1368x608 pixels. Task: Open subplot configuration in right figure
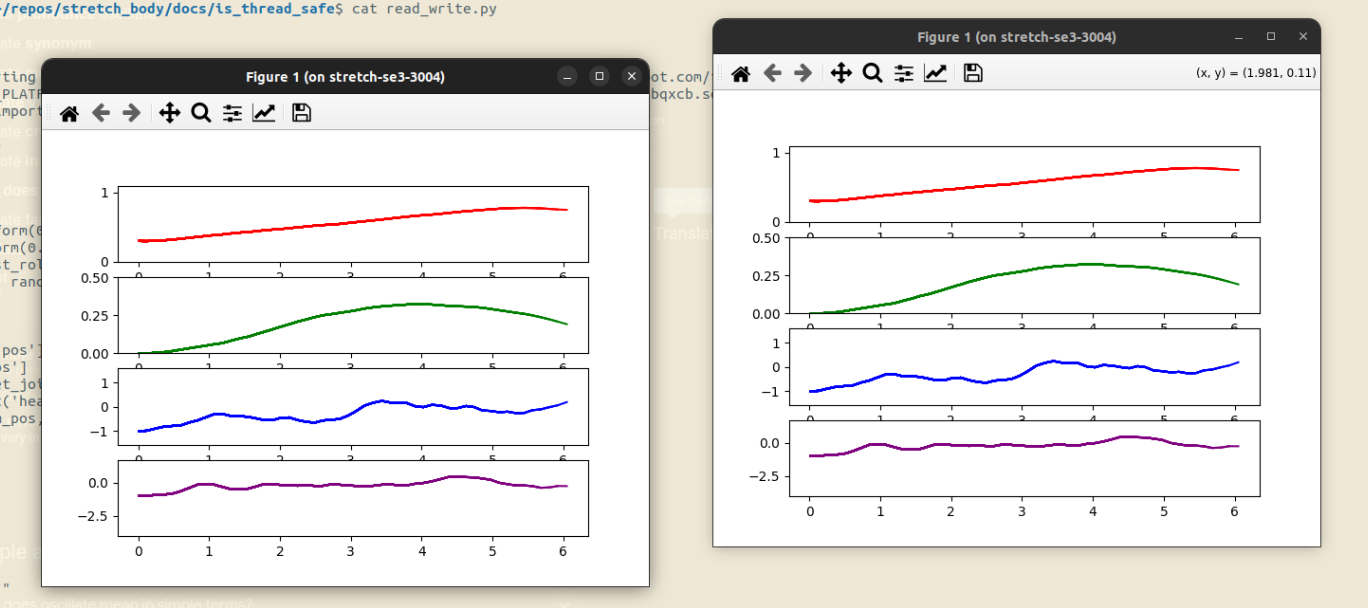pos(904,73)
